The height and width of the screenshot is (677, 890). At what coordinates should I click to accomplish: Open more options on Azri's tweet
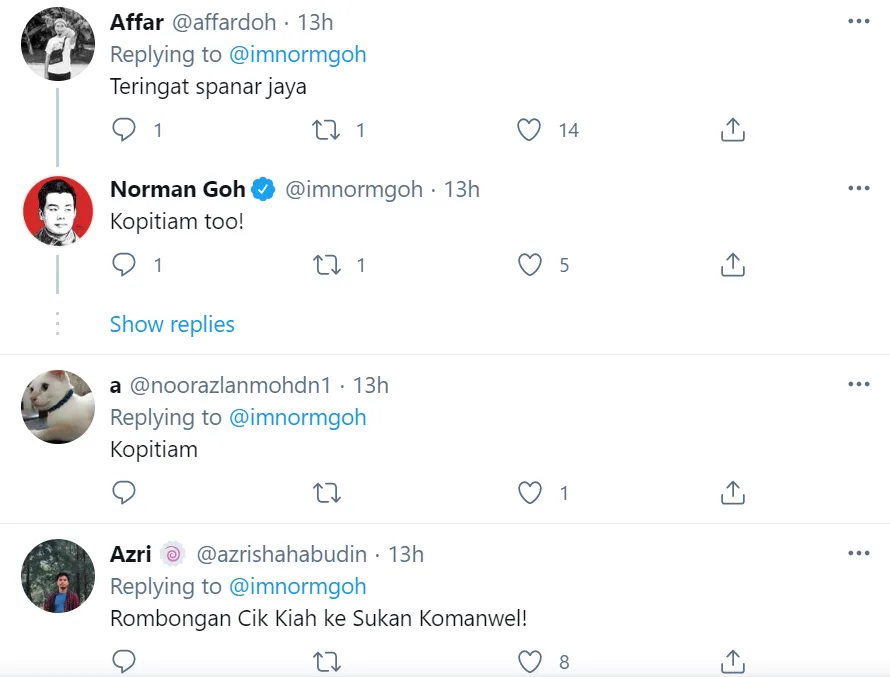point(858,553)
